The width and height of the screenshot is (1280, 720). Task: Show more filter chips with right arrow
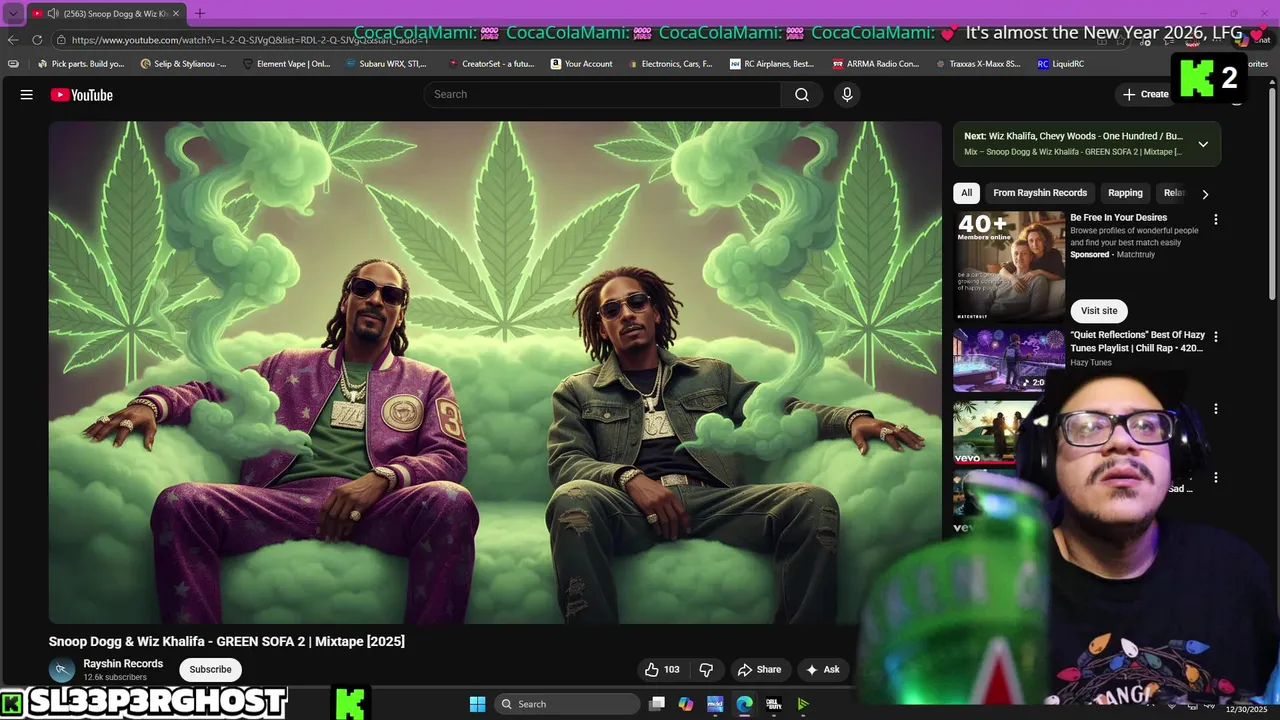coord(1205,194)
